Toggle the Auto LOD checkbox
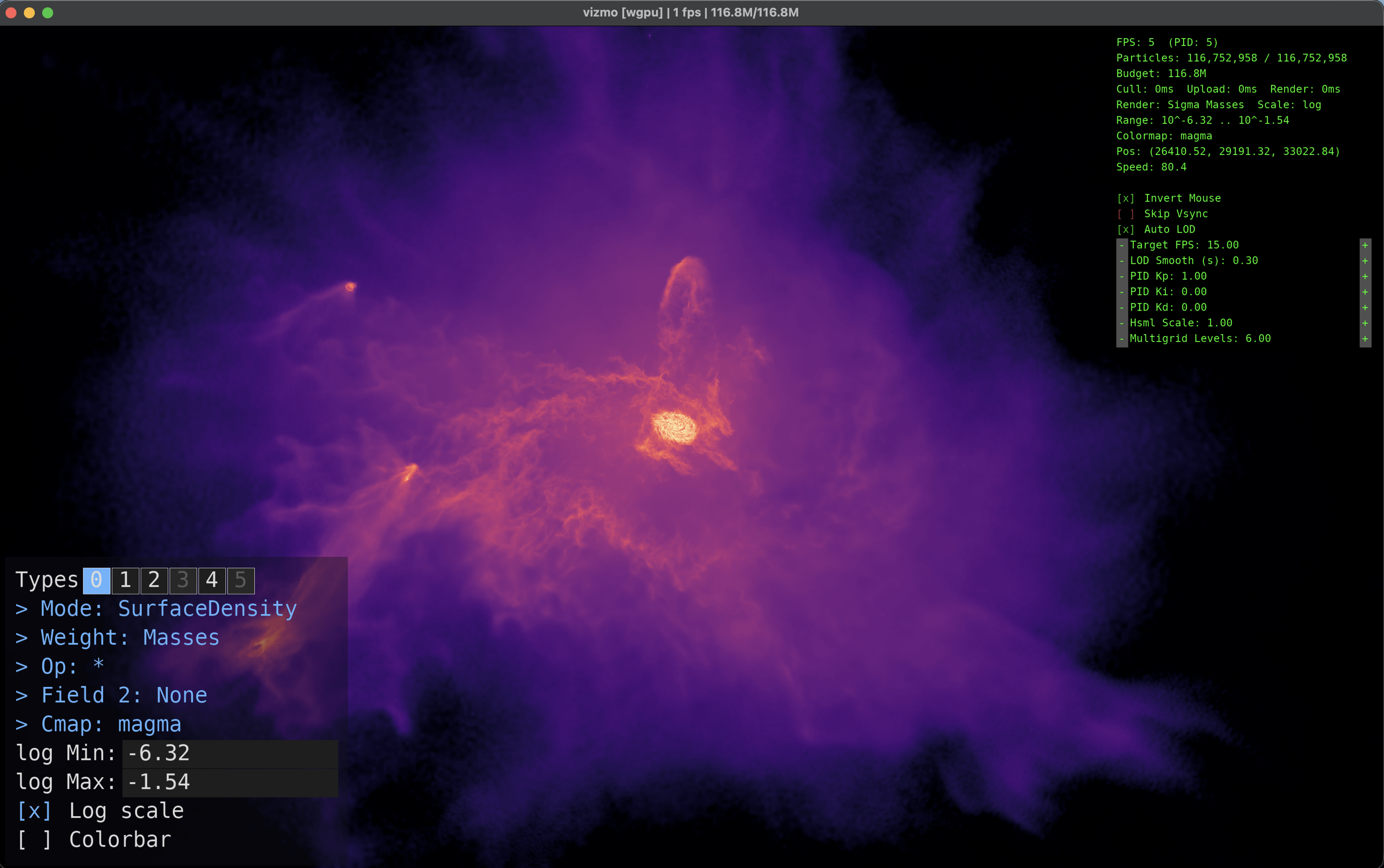1384x868 pixels. pos(1126,229)
